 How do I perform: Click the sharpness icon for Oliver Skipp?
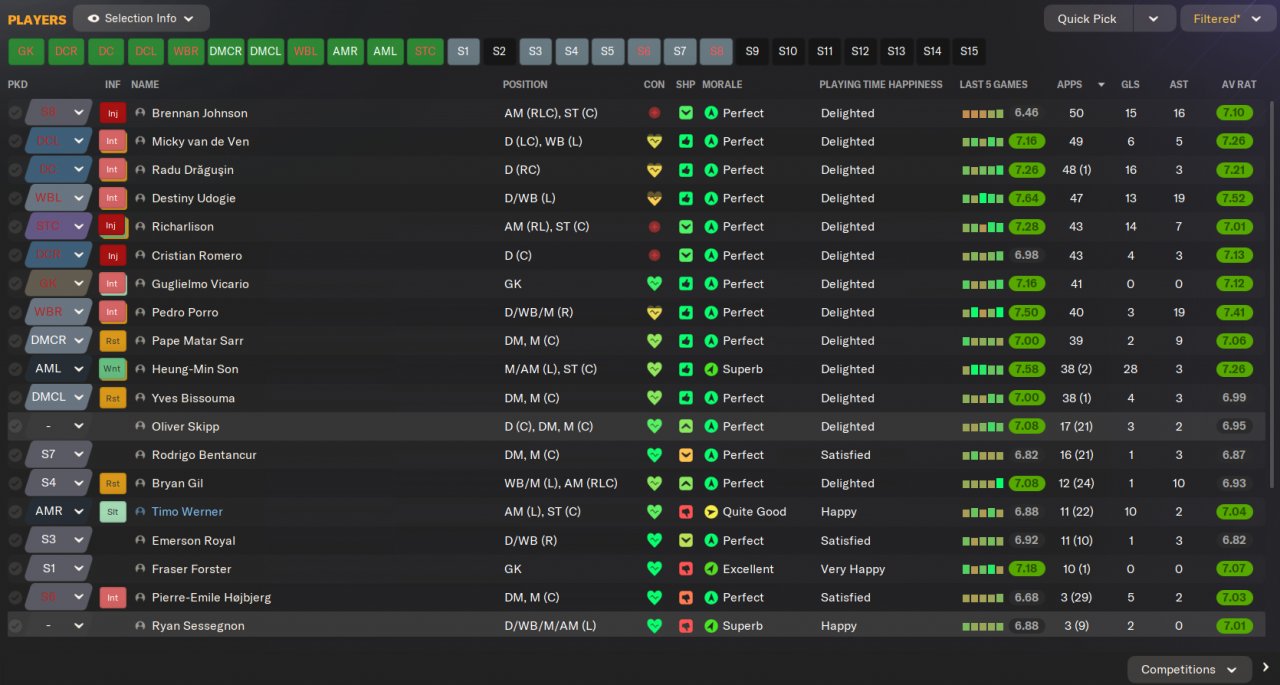pyautogui.click(x=685, y=426)
